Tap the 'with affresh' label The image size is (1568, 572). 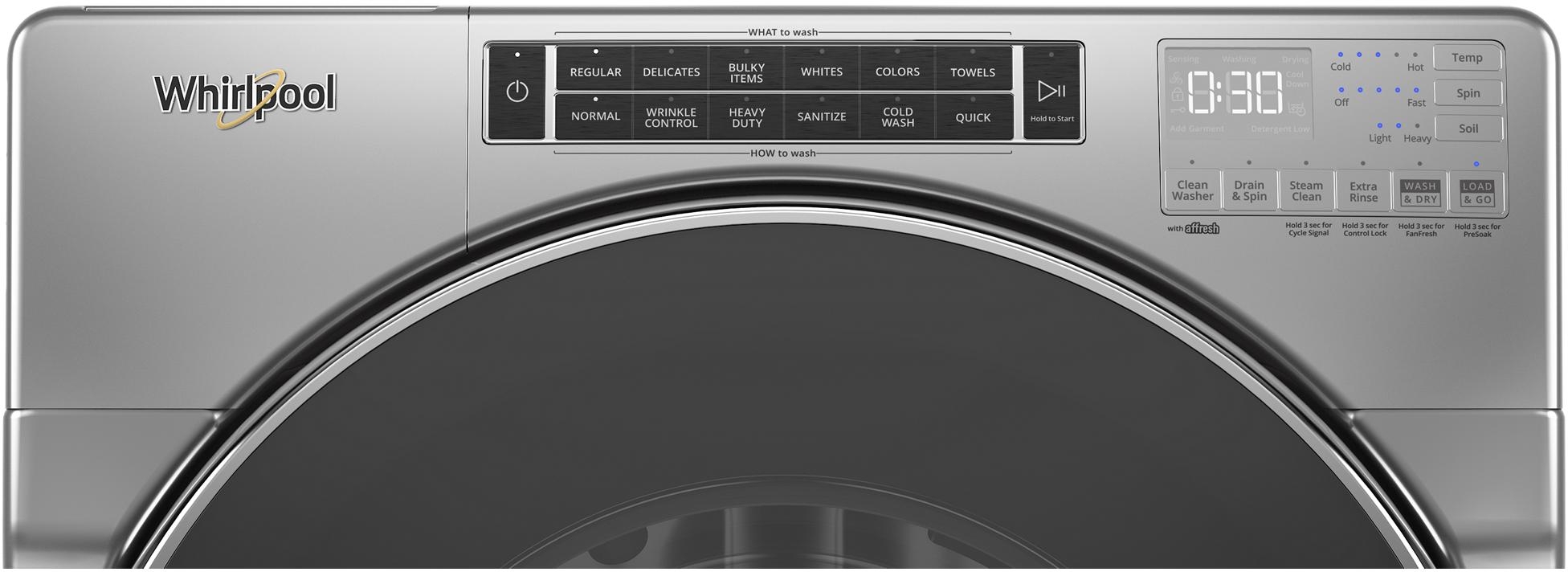(1193, 229)
